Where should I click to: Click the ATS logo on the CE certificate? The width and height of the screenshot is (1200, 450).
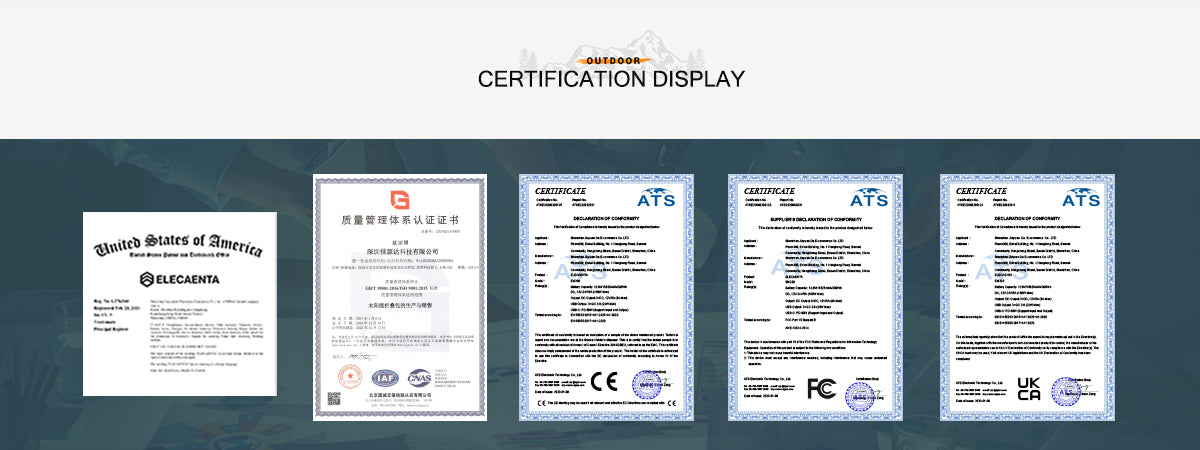click(x=657, y=197)
